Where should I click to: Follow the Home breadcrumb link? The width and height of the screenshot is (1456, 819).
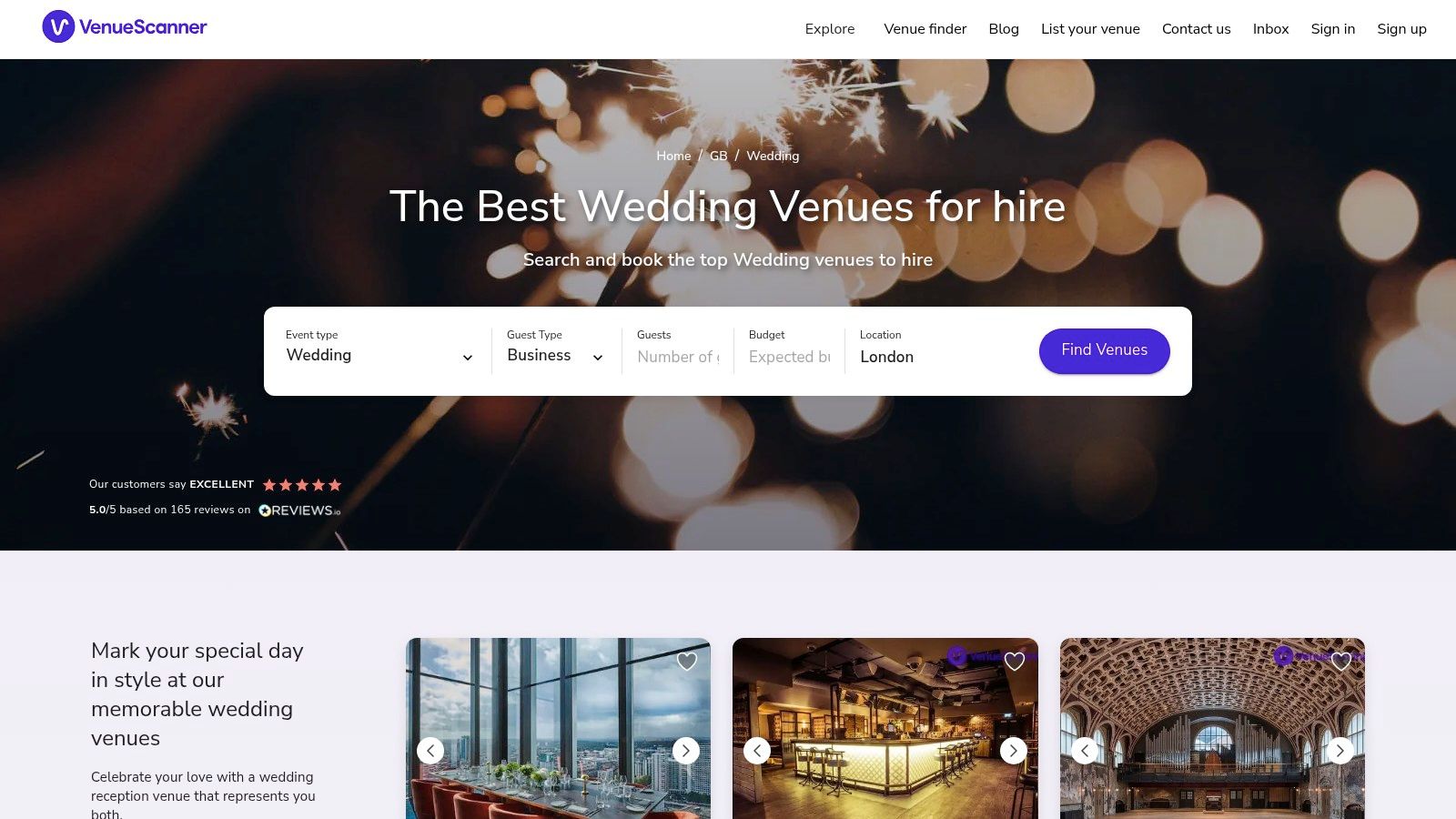(x=673, y=156)
